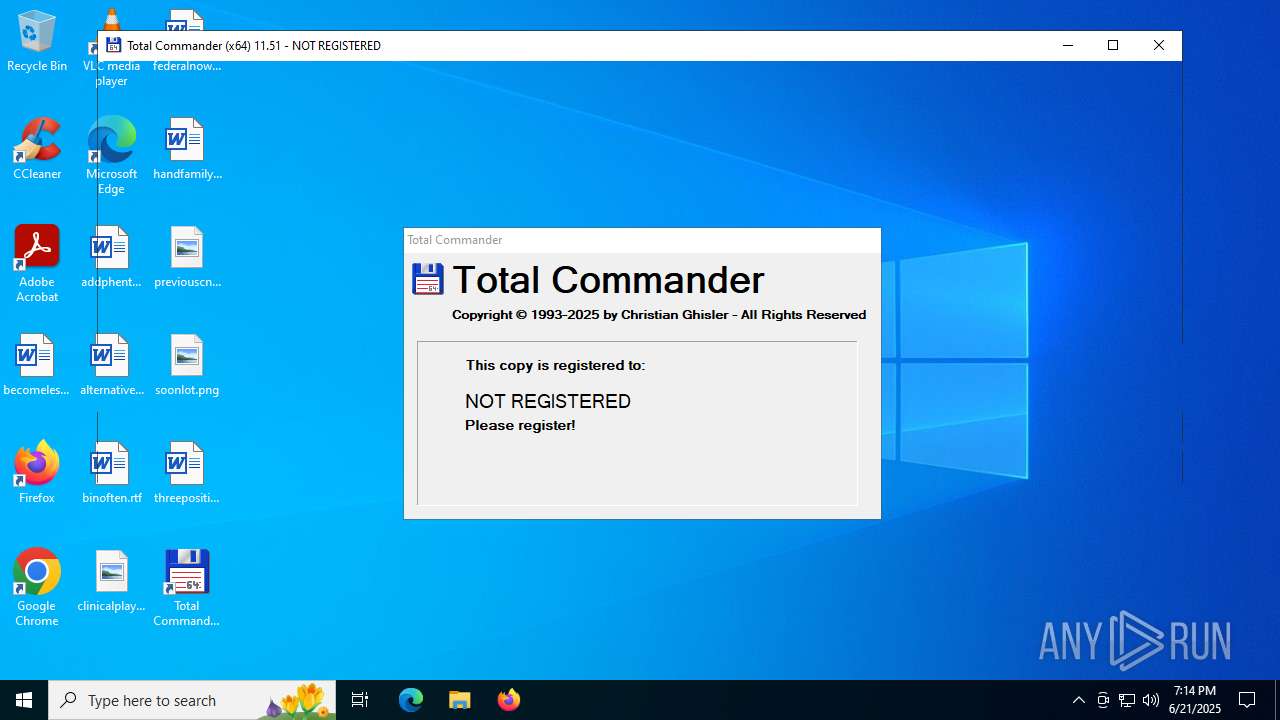Select the VLC media player desktop shortcut
The image size is (1280, 720).
[111, 47]
